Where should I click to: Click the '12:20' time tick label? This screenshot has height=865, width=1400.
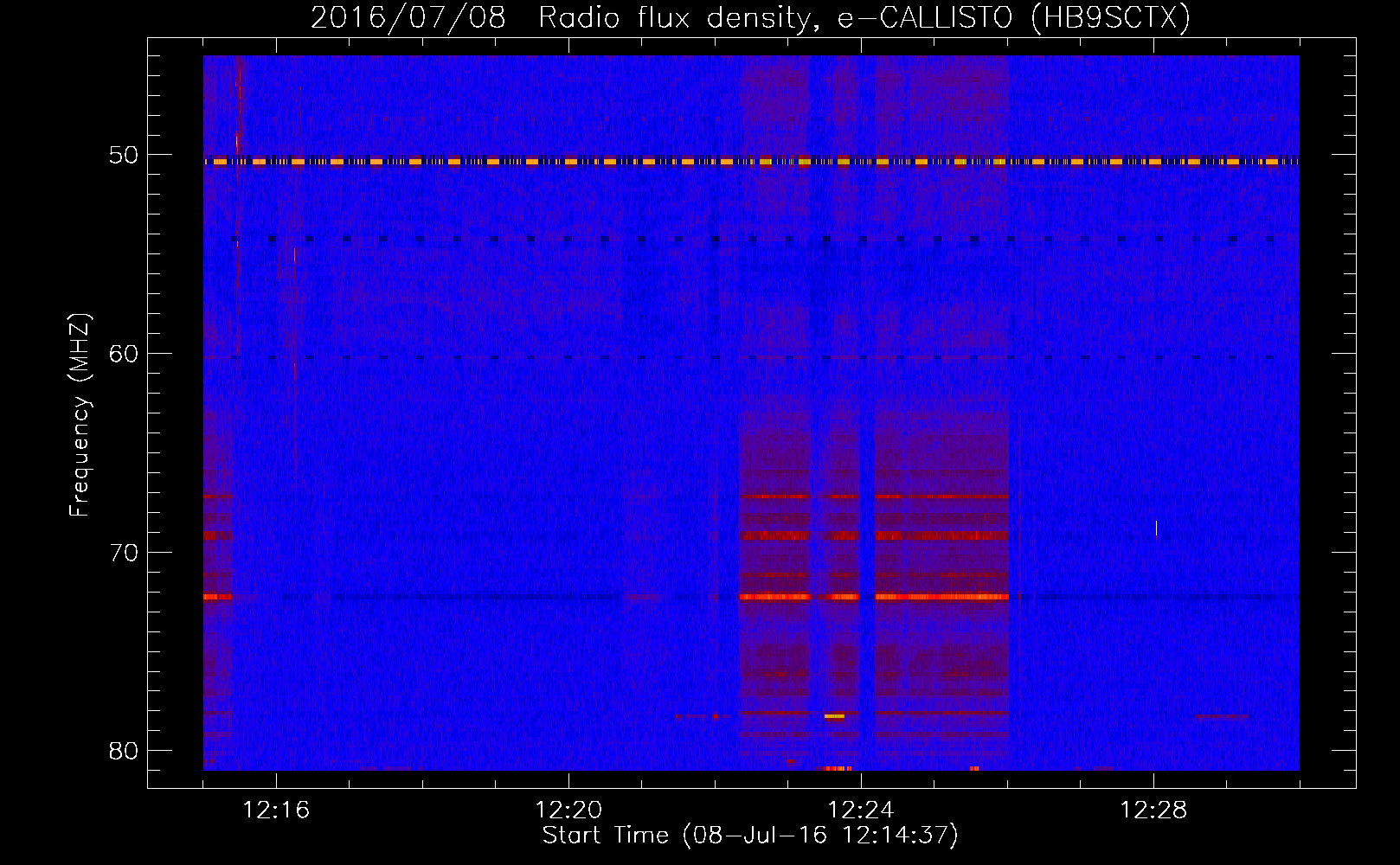pyautogui.click(x=568, y=811)
